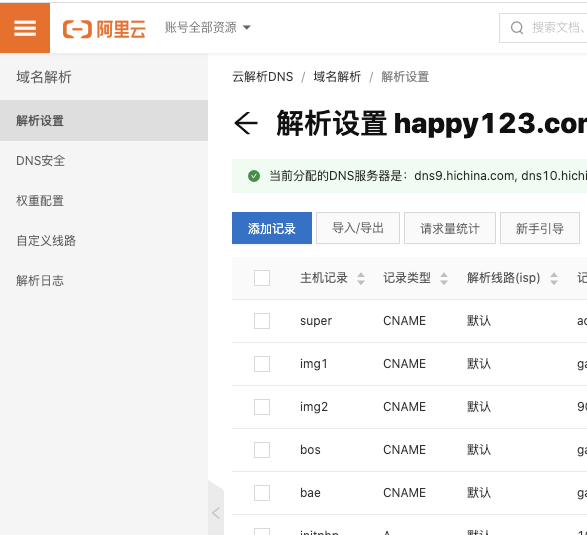Open the orange hamburger menu
This screenshot has height=535, width=587.
pos(25,28)
